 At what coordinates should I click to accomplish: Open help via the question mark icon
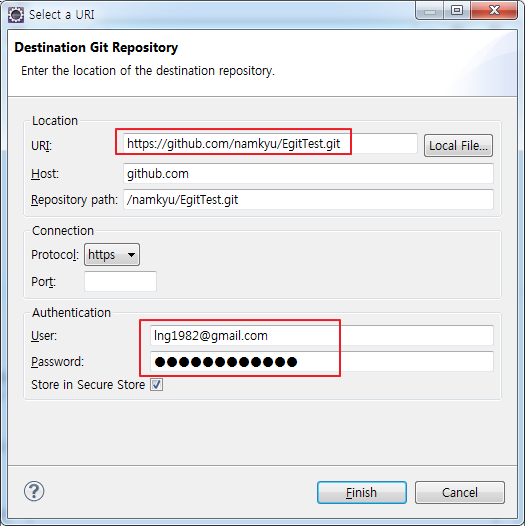pos(34,491)
